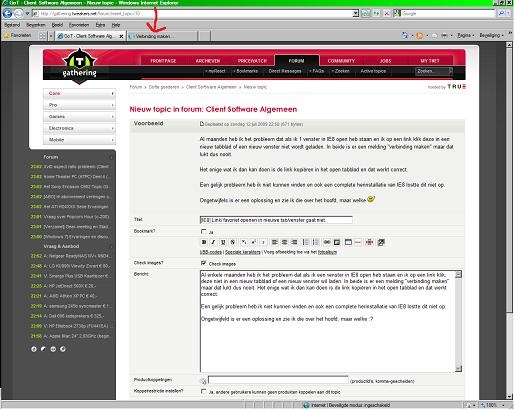Viewport: 514px width, 410px height.
Task: Click the message textarea scrollbar down arrow
Action: coord(459,368)
